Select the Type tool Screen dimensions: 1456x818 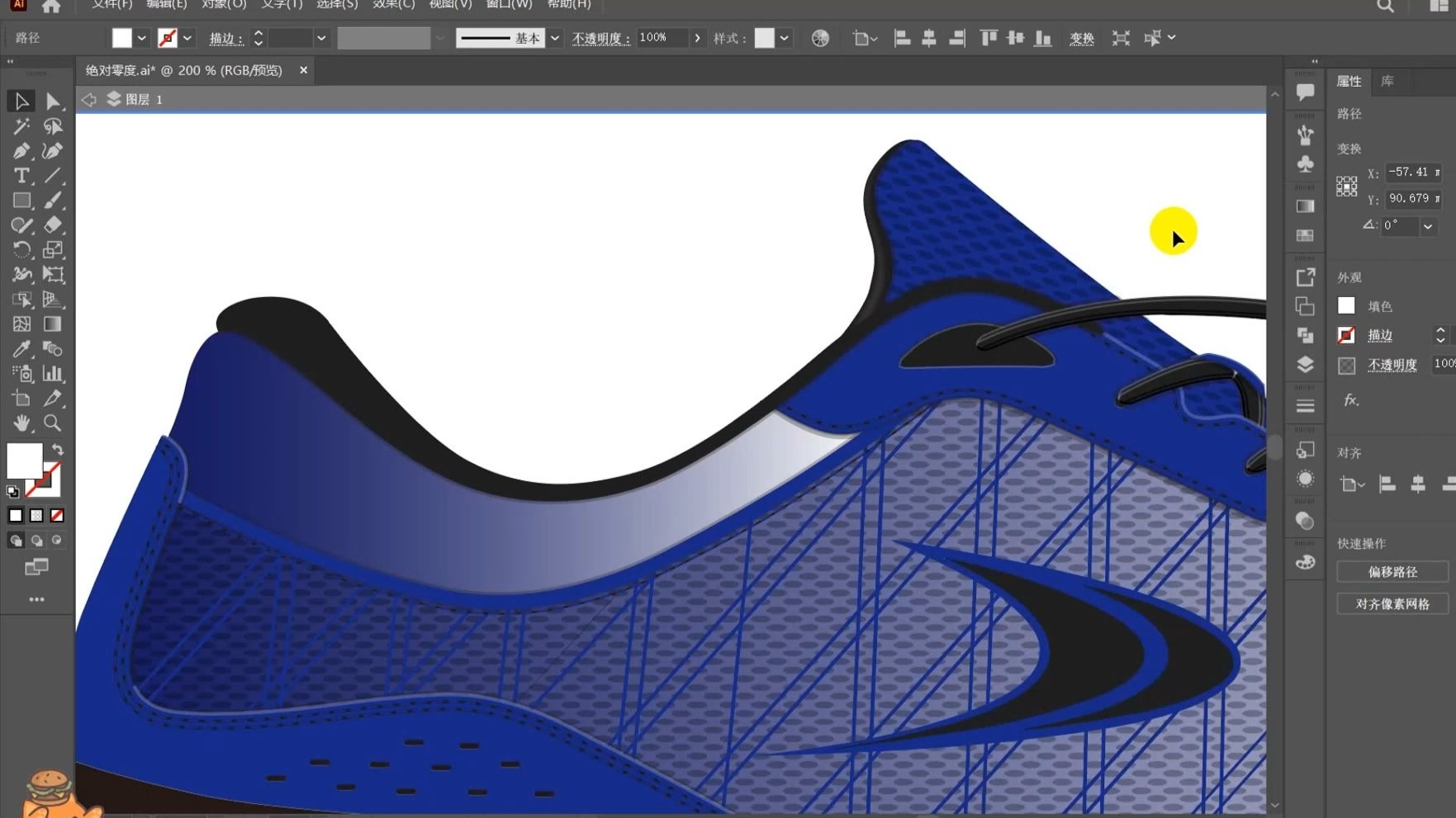(21, 175)
